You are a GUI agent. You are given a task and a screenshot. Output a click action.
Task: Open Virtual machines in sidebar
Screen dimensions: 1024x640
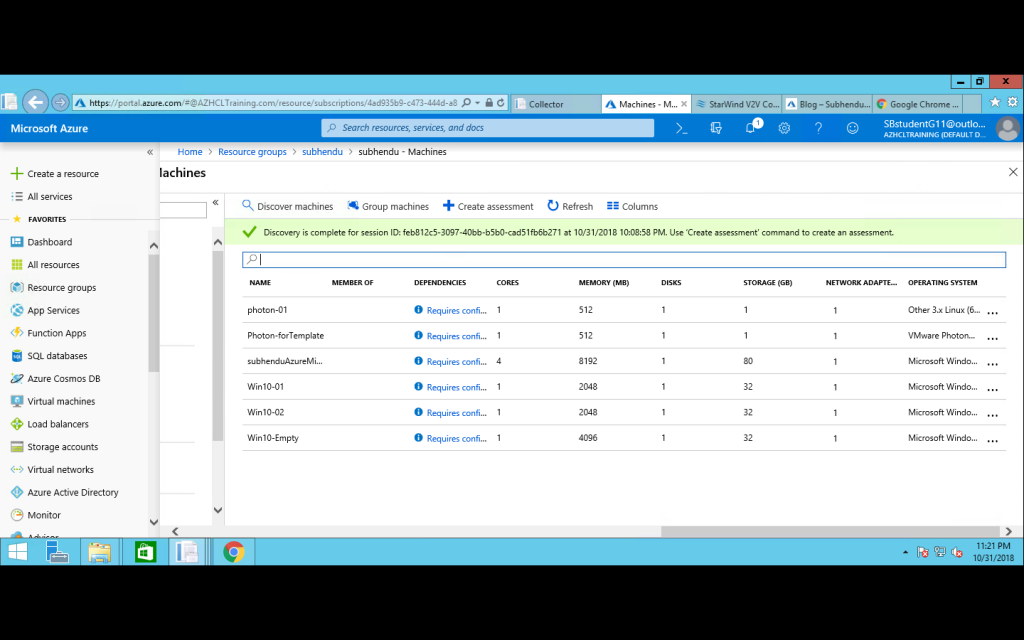pos(61,402)
